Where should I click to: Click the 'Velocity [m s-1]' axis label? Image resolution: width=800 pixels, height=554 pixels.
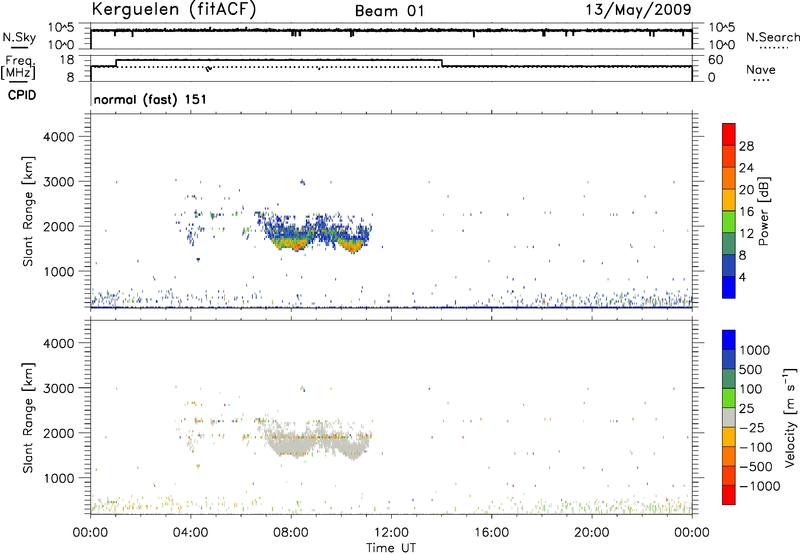pos(790,417)
